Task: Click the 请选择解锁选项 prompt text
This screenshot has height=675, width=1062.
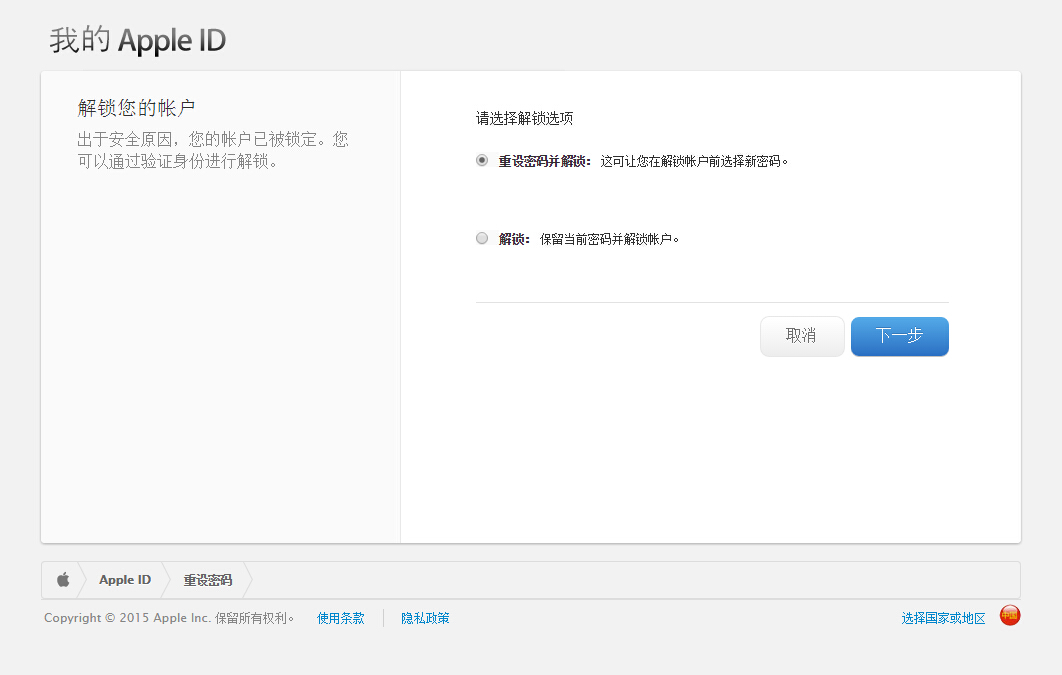Action: coord(524,118)
